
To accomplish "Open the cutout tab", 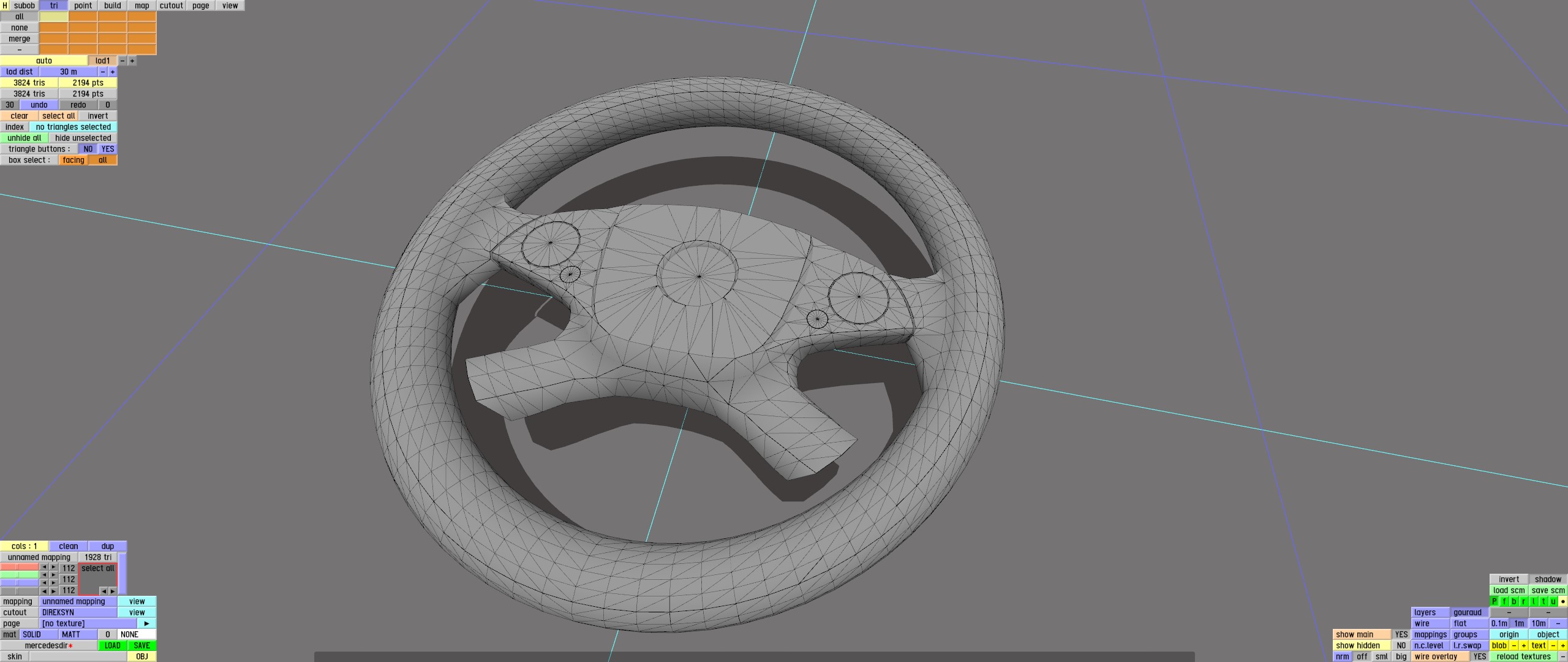I will pyautogui.click(x=171, y=6).
